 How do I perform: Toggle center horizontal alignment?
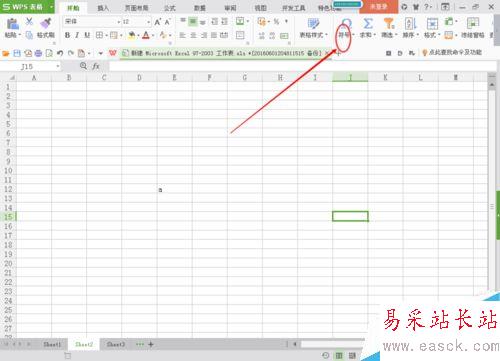click(193, 35)
